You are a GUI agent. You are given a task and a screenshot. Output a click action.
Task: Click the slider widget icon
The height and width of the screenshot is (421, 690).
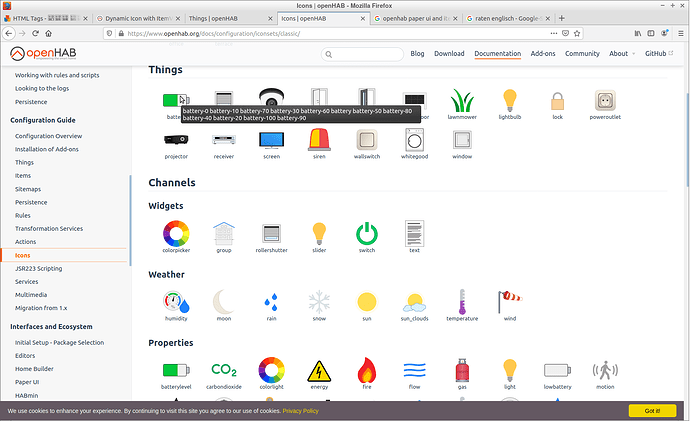click(x=319, y=233)
